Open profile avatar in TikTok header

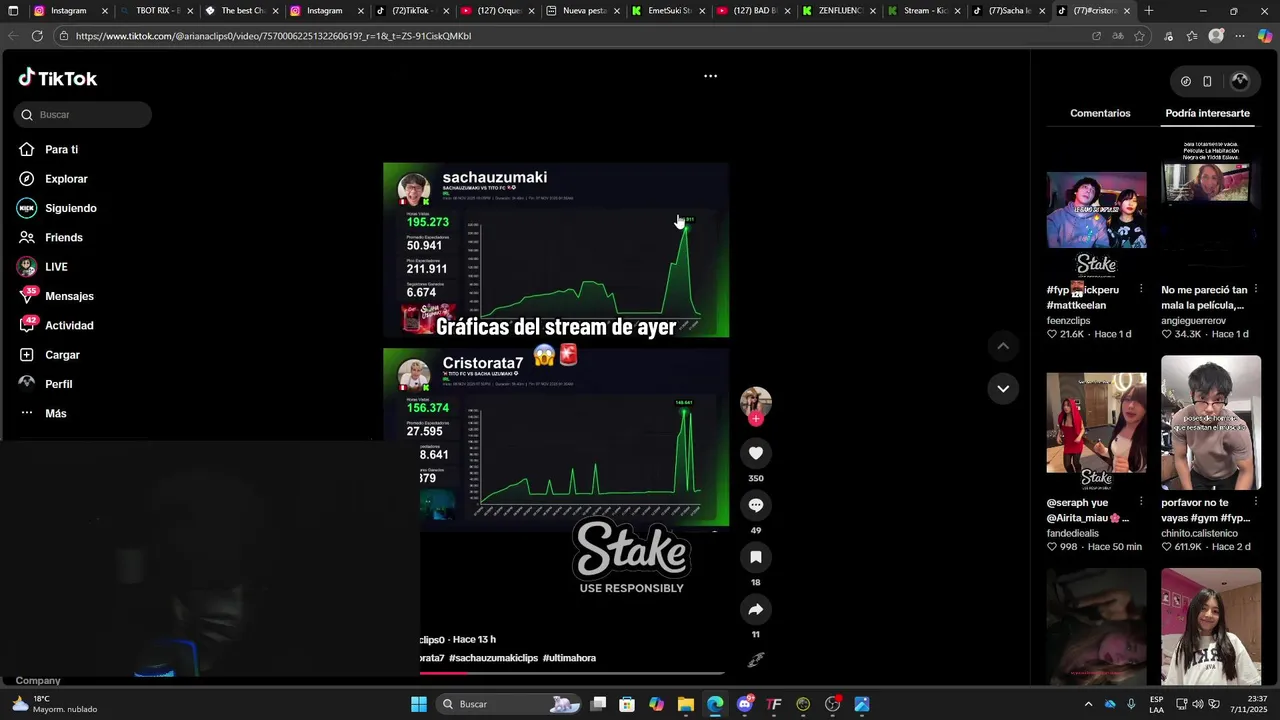(1240, 81)
